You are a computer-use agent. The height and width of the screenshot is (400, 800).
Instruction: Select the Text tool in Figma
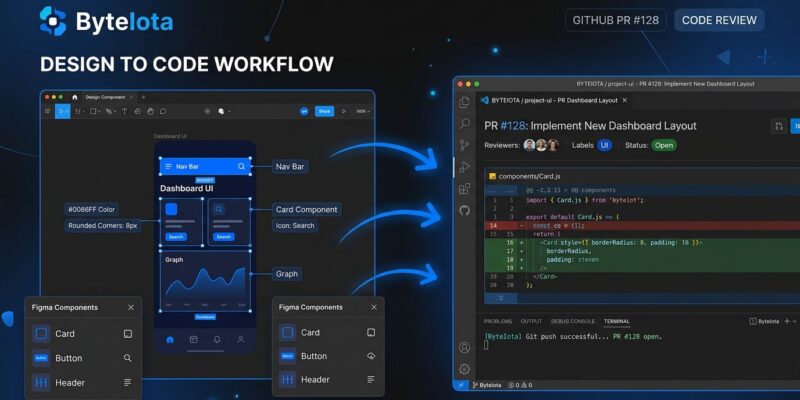pyautogui.click(x=124, y=111)
